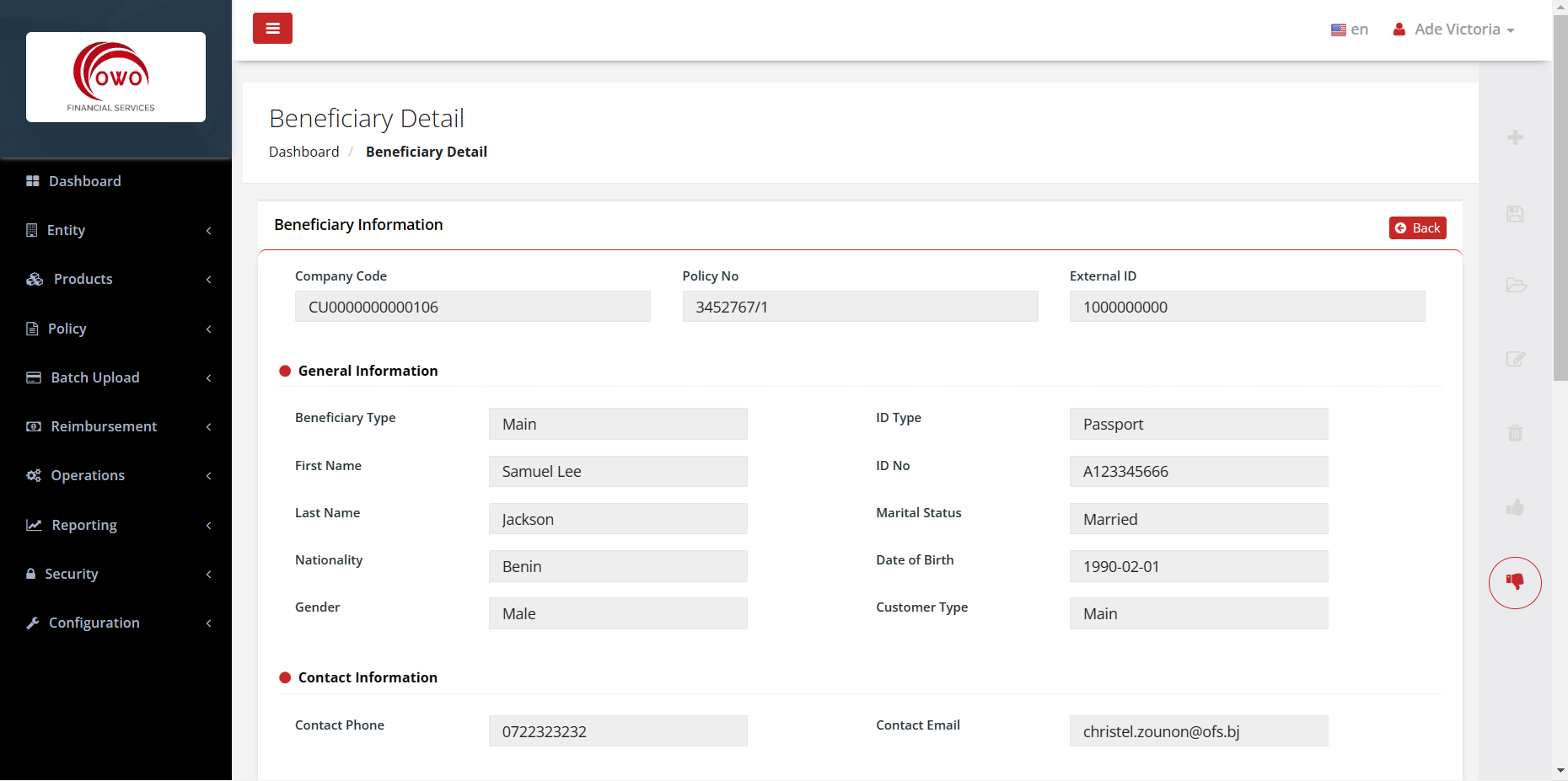
Task: Click the Last Name field Jackson
Action: pos(618,519)
